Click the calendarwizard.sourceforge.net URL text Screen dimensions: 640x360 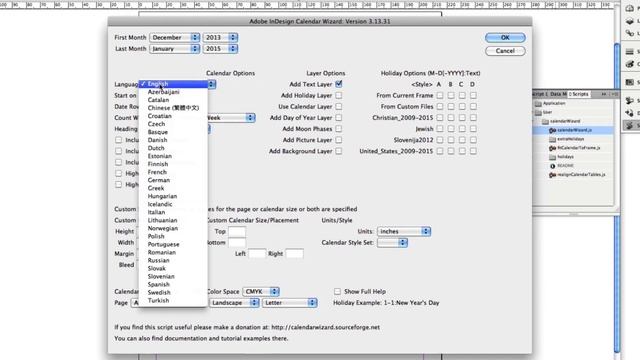(325, 327)
